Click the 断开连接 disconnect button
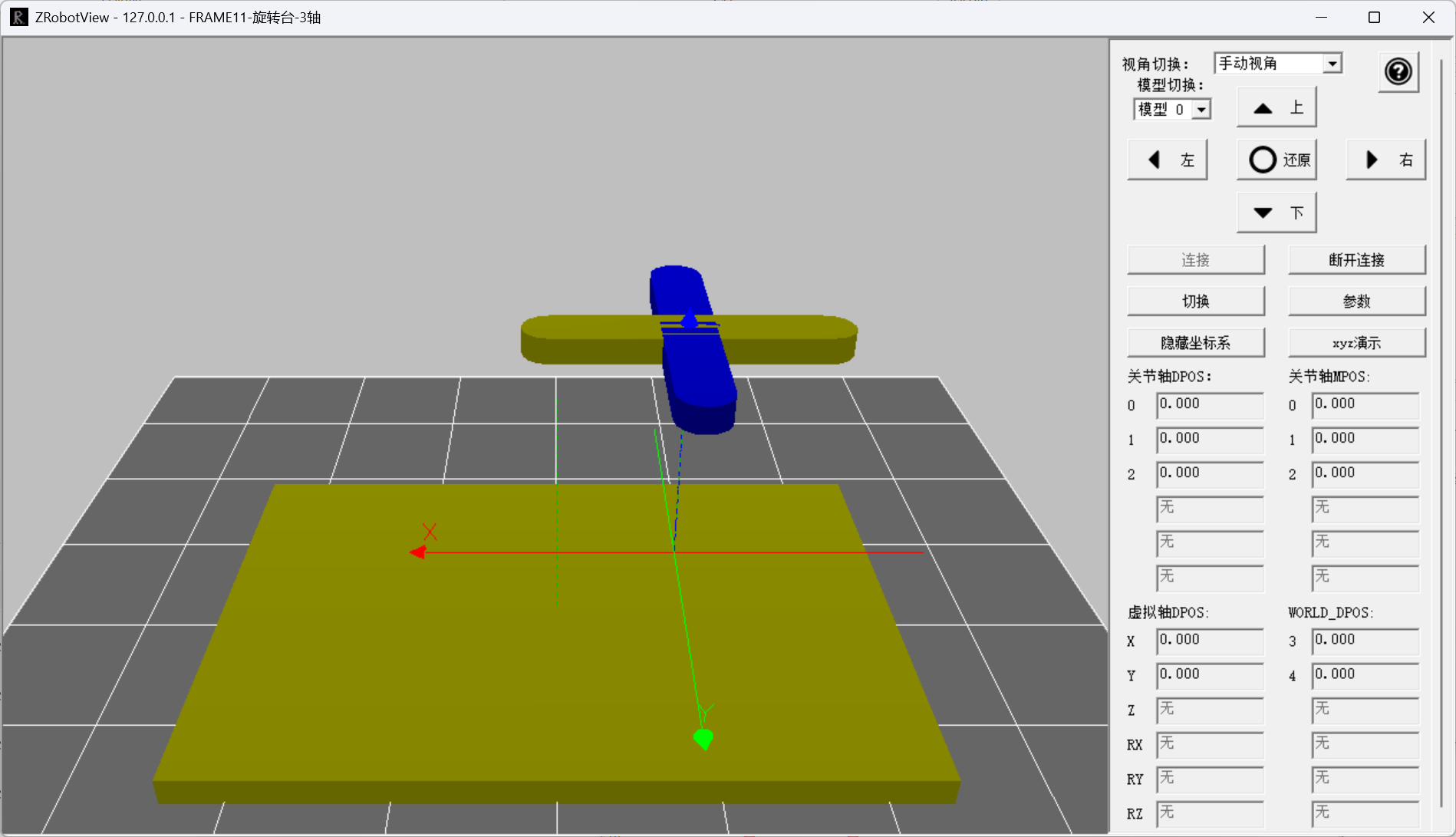The height and width of the screenshot is (837, 1456). (x=1356, y=259)
